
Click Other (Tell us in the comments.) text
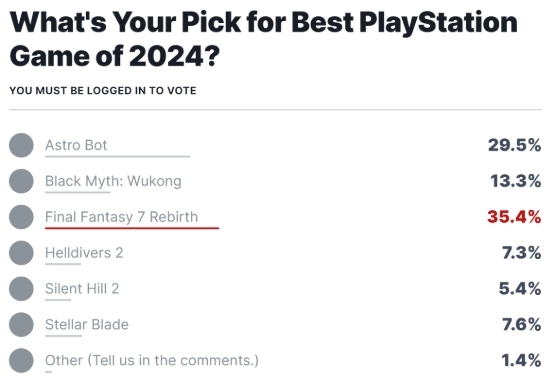coord(152,360)
